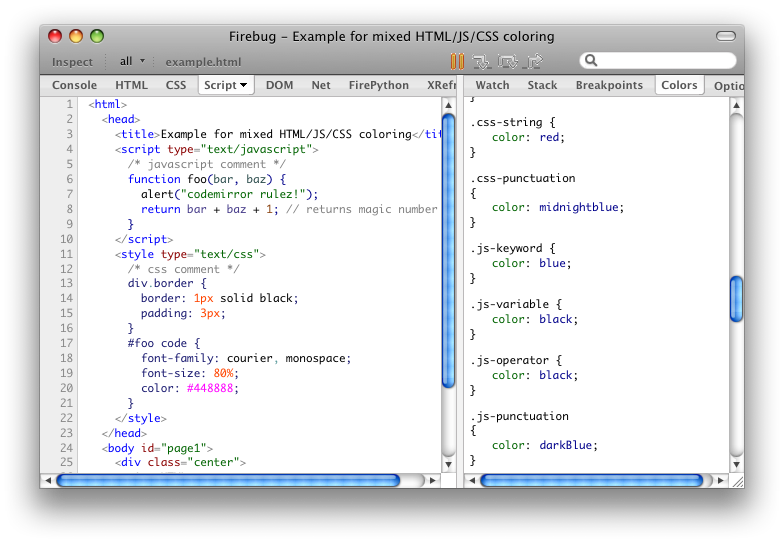This screenshot has height=543, width=784.
Task: Click the Step Out debugger icon
Action: point(533,62)
